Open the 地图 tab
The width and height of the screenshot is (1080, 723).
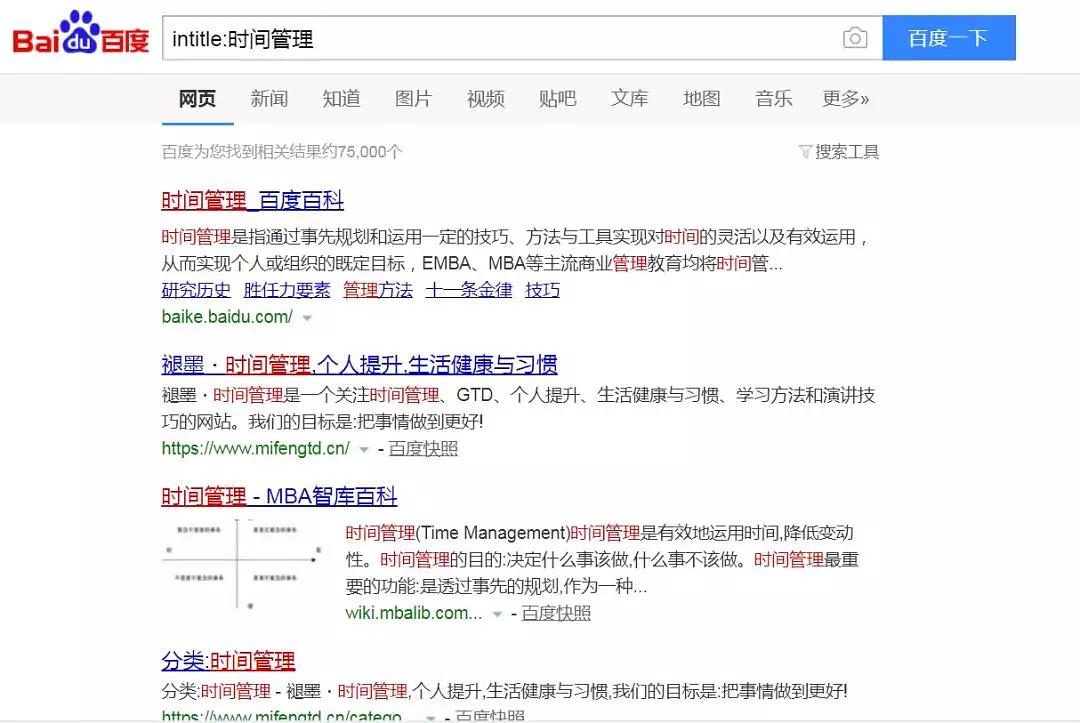701,99
